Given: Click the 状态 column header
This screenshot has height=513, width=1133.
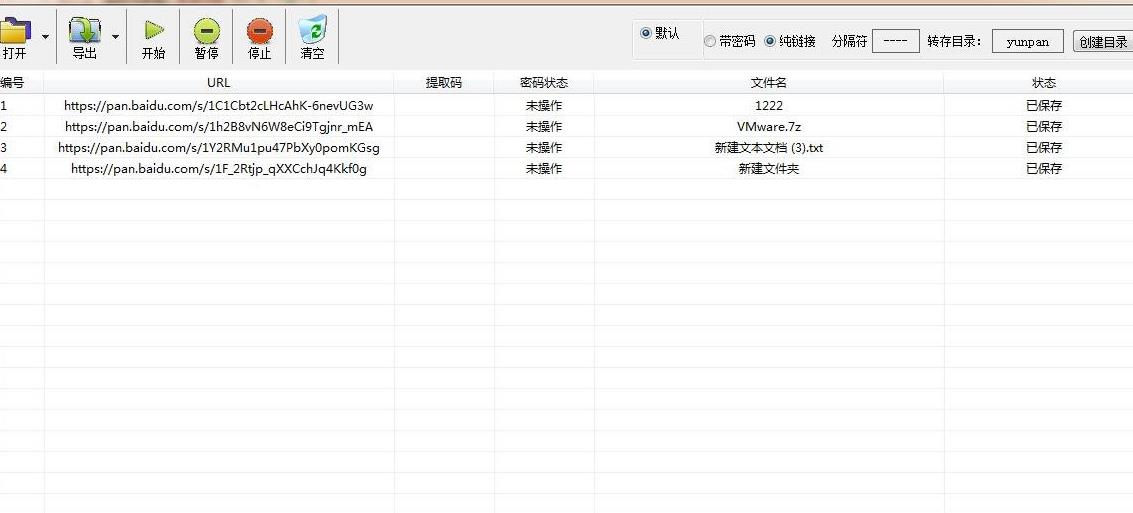Looking at the screenshot, I should point(1044,82).
